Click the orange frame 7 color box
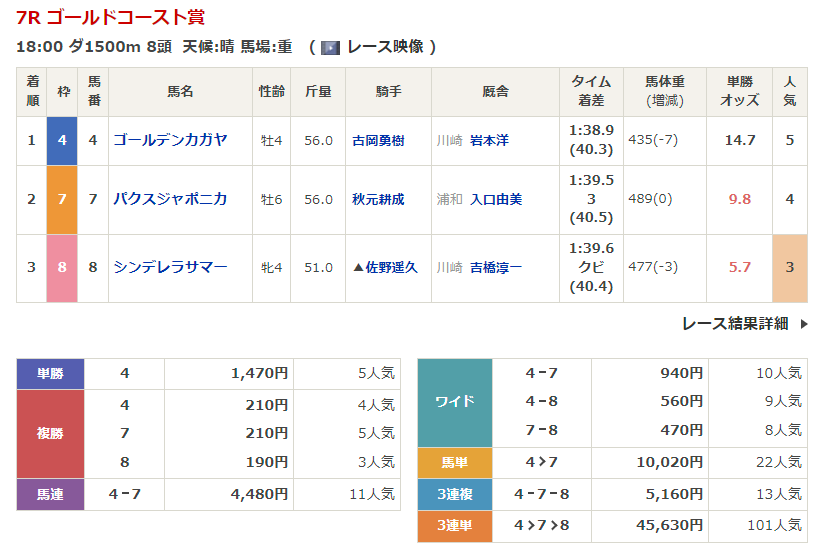The height and width of the screenshot is (553, 822). [x=62, y=199]
